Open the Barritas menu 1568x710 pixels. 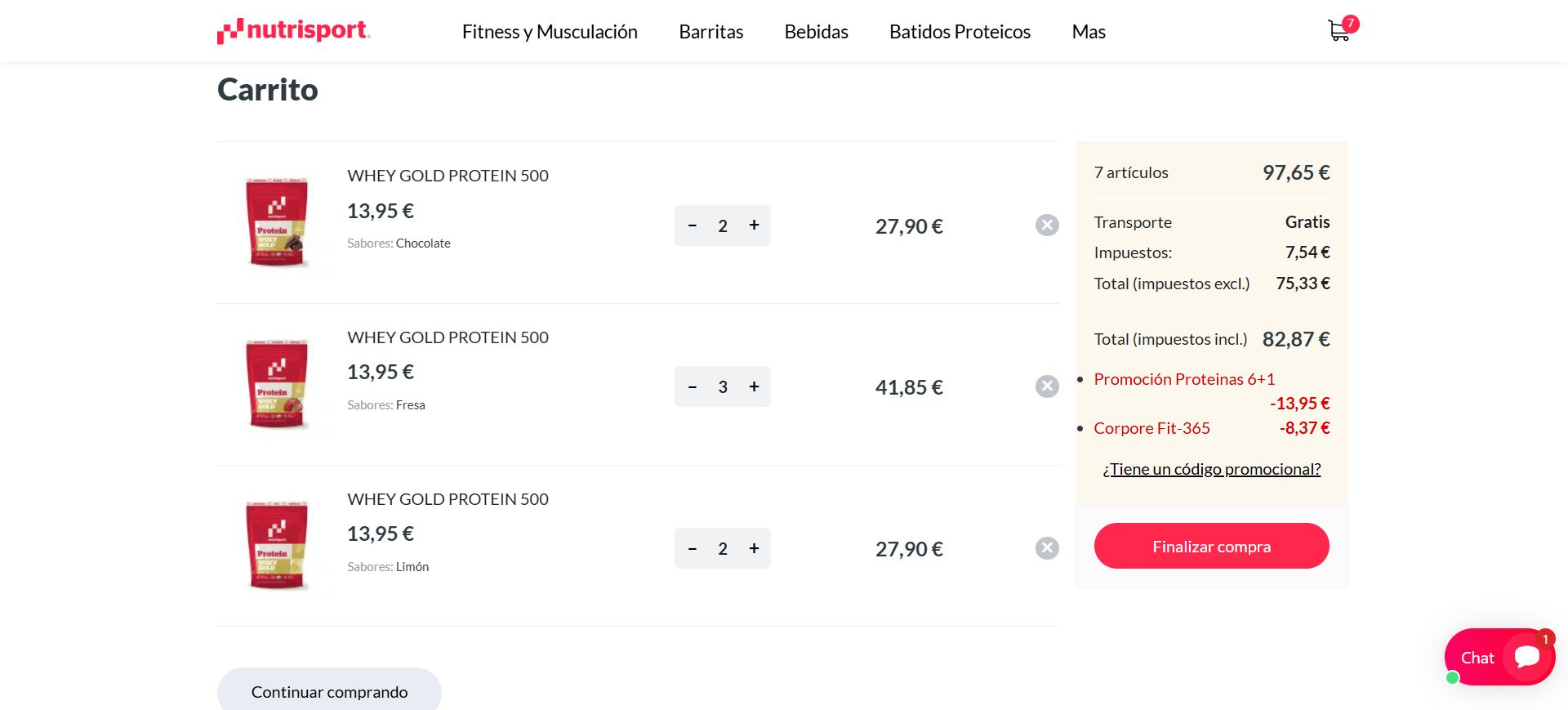[x=710, y=32]
